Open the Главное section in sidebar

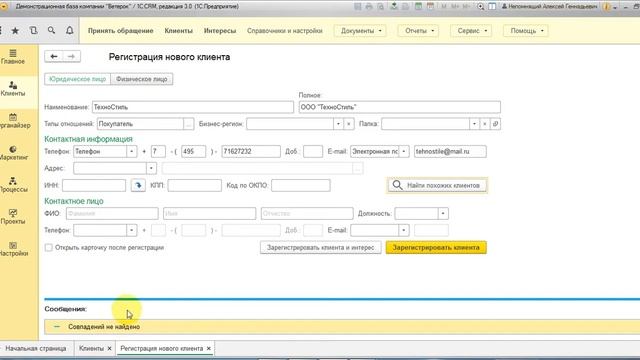point(13,57)
